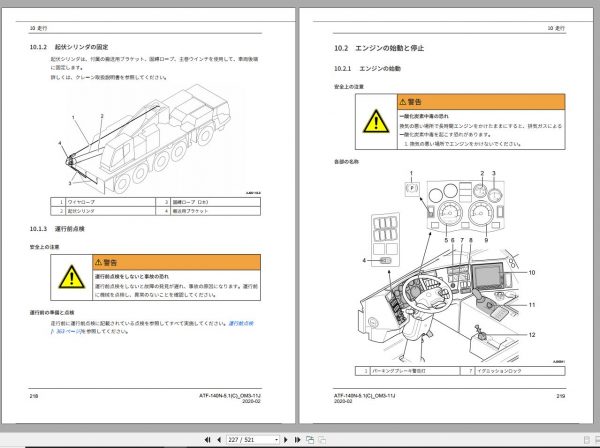This screenshot has width=600, height=448.
Task: Jump to the last page
Action: (297, 440)
